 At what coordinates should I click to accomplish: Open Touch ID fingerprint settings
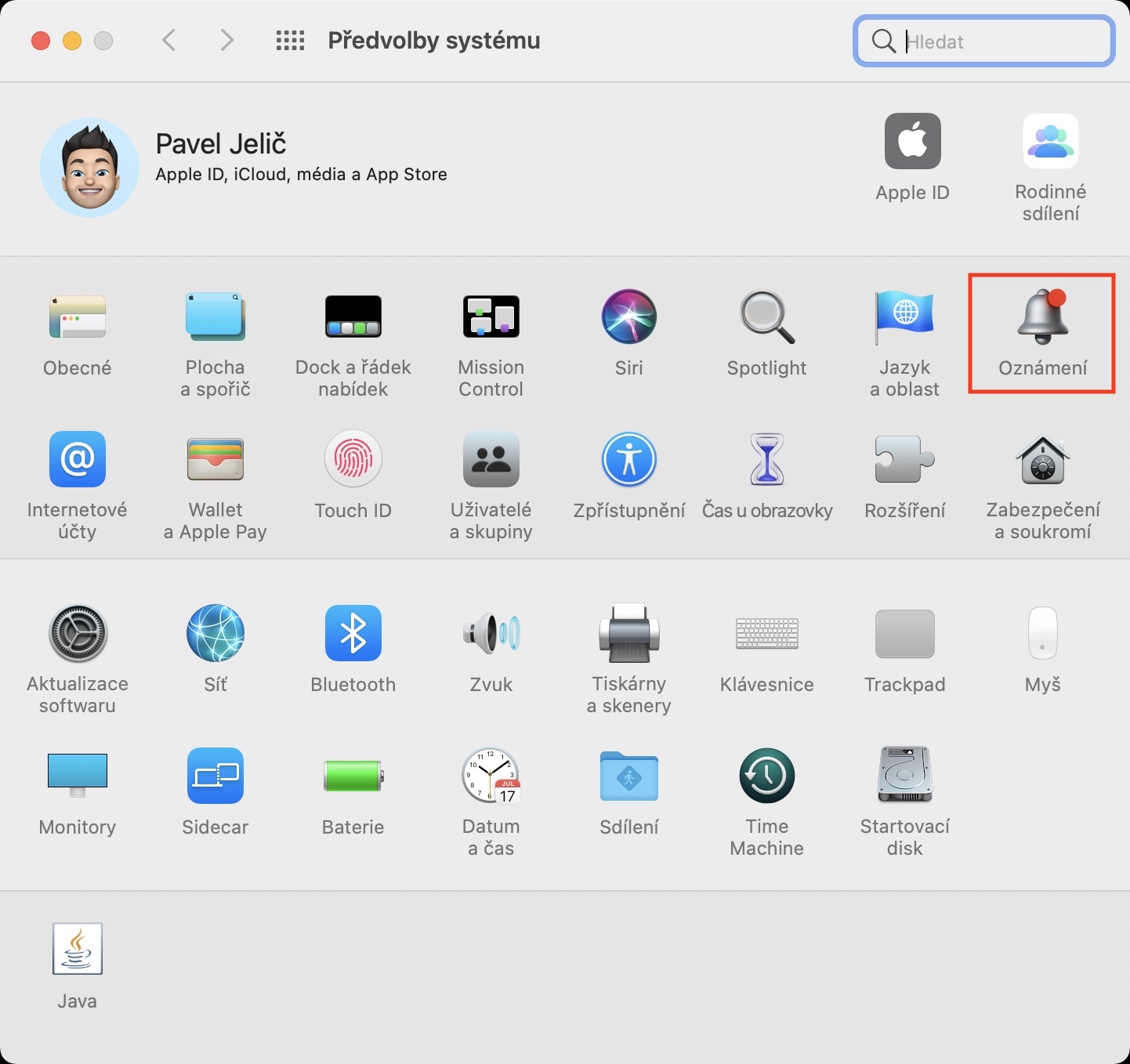click(x=353, y=459)
